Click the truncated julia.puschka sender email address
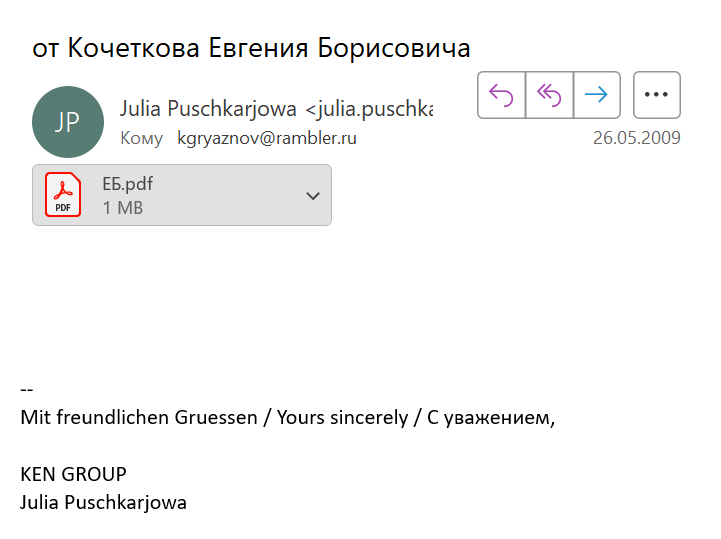Viewport: 721px width, 539px height. [369, 108]
